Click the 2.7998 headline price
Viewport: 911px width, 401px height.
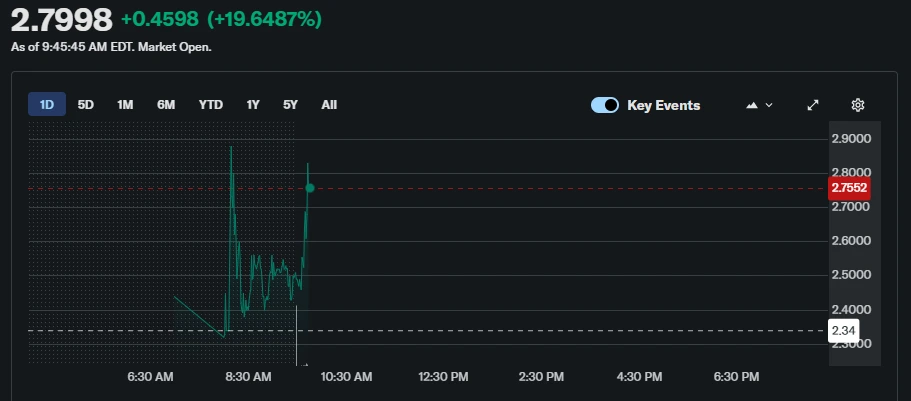tap(61, 20)
